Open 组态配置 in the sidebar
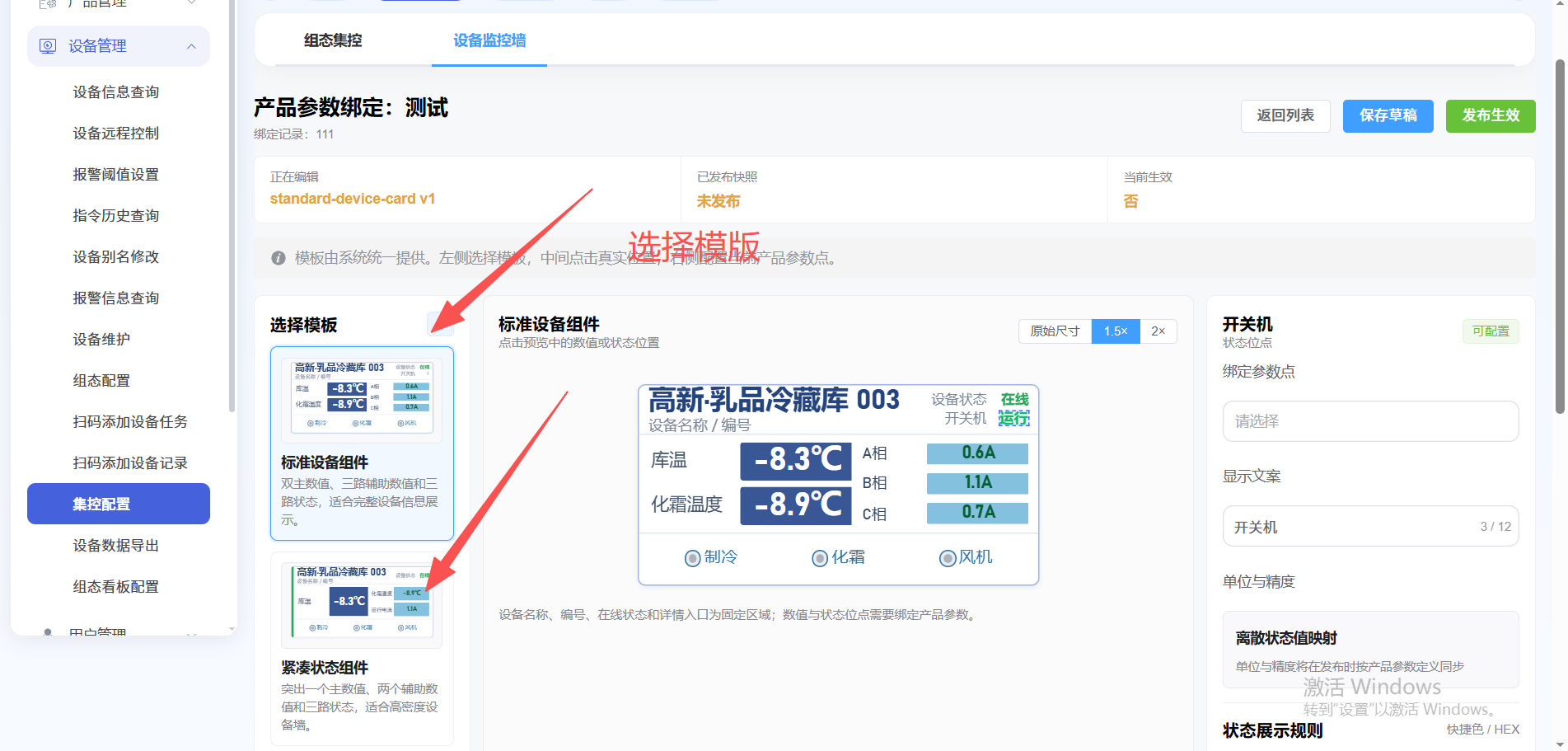 (101, 381)
